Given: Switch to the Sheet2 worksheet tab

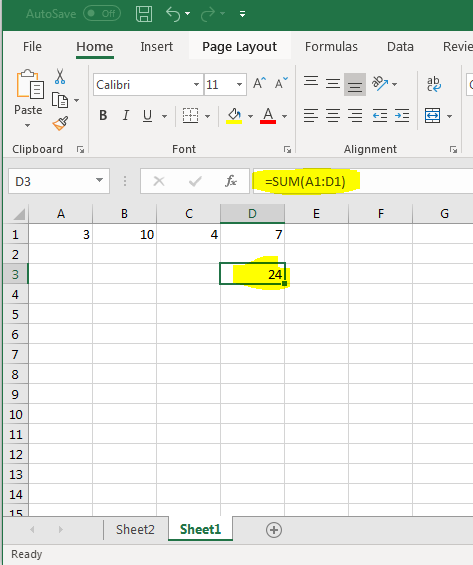Looking at the screenshot, I should pos(135,529).
